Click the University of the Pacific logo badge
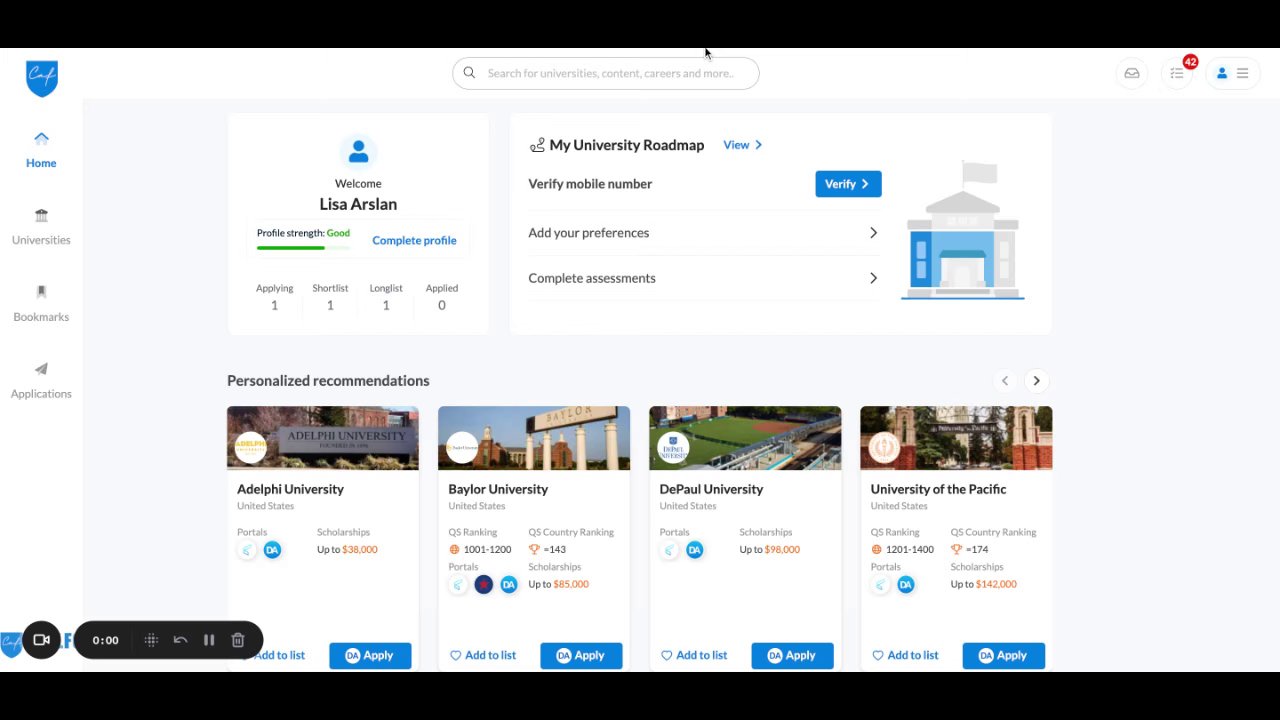The image size is (1280, 720). point(884,447)
